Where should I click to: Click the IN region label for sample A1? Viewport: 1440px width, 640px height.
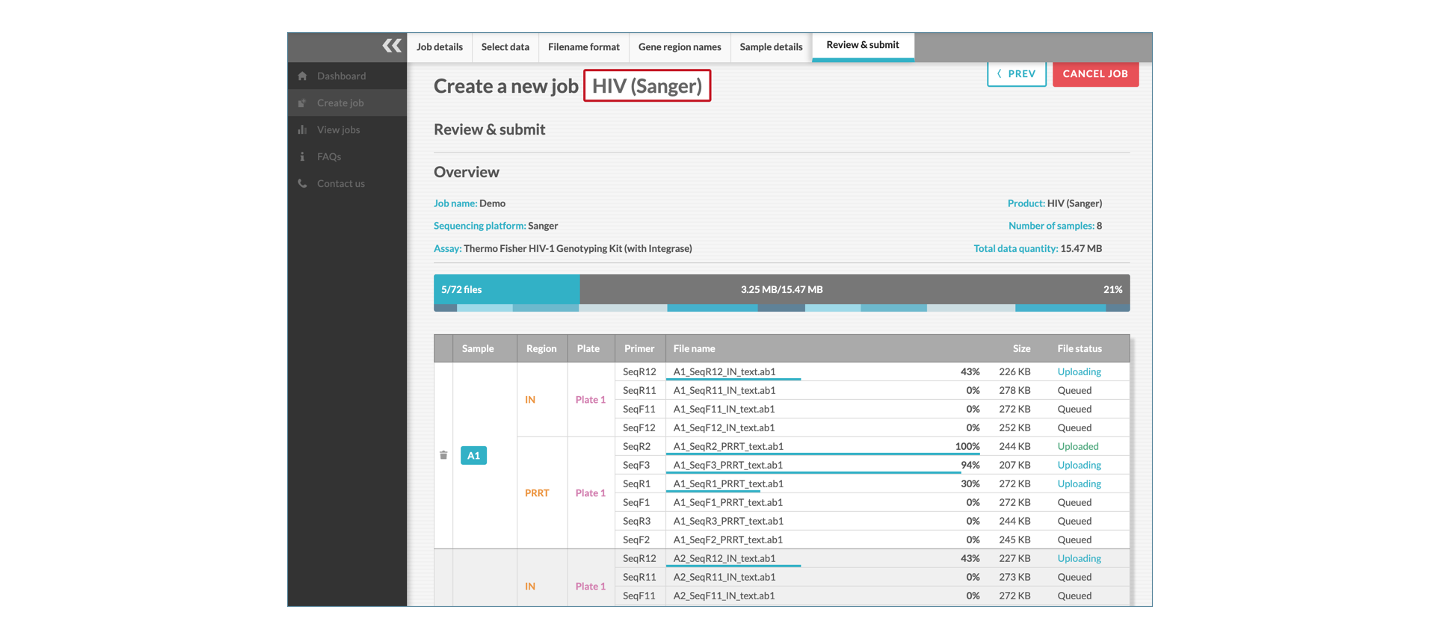[530, 400]
